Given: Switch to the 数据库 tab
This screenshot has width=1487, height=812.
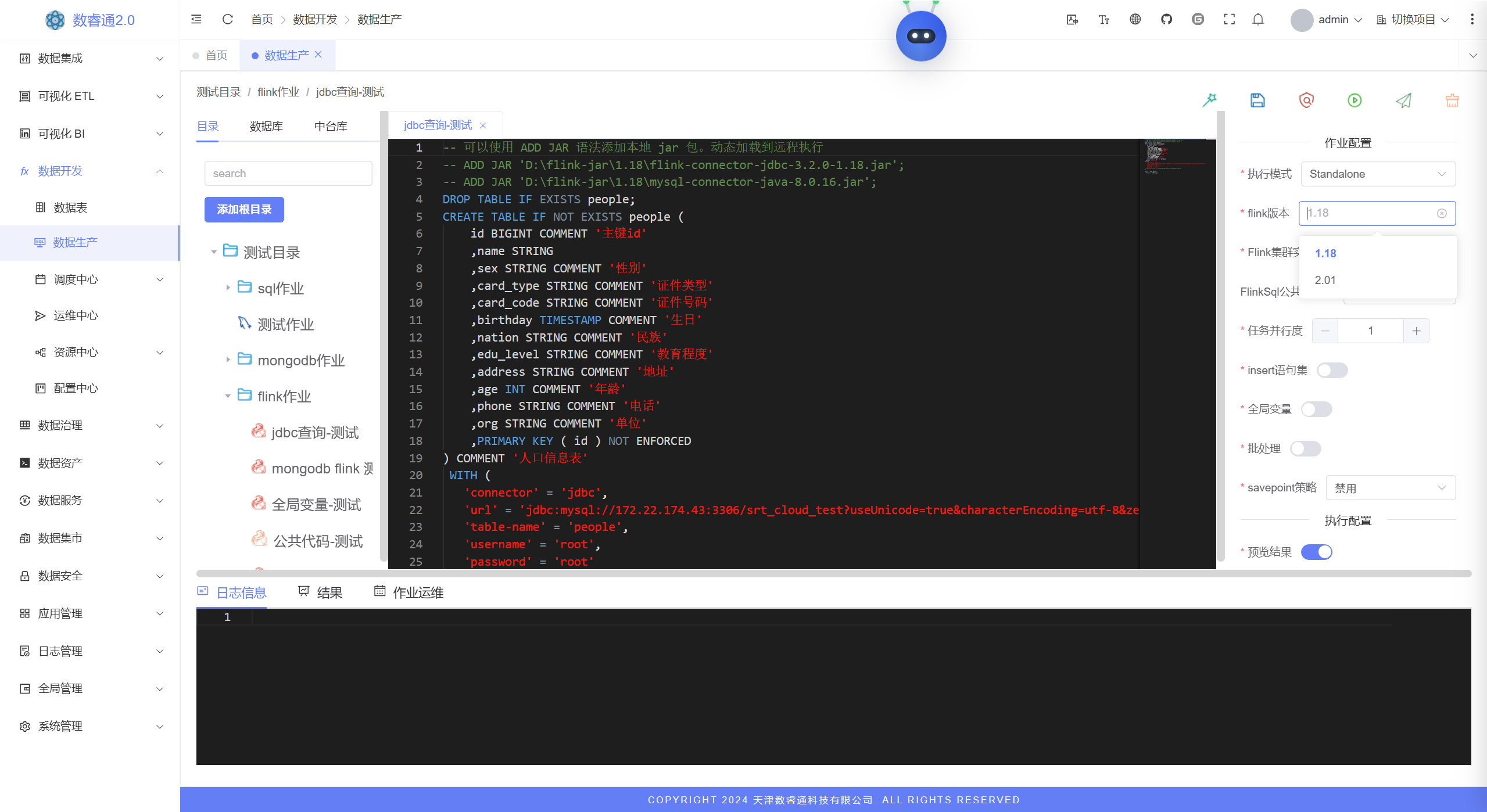Looking at the screenshot, I should tap(266, 126).
